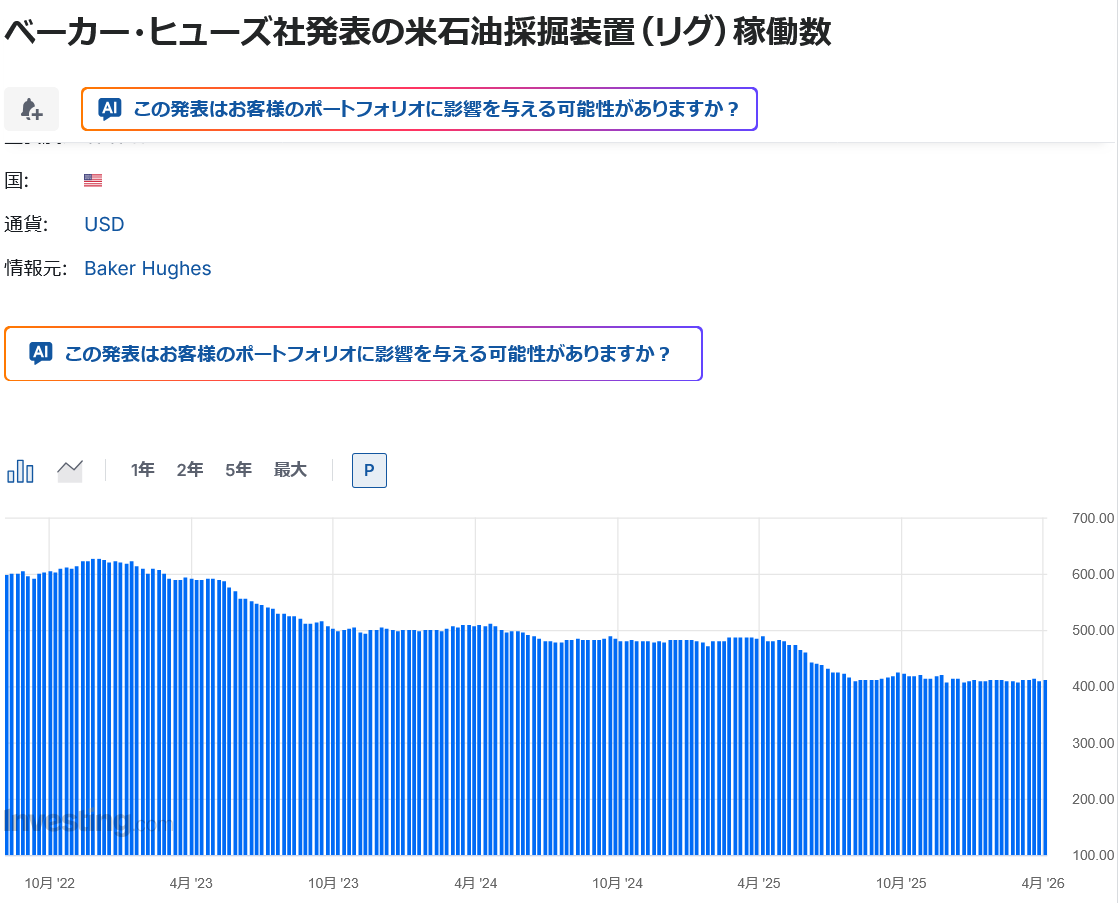Click the last chart bar at 4月 '26
Screen dimensions: 1120x903
point(1044,767)
